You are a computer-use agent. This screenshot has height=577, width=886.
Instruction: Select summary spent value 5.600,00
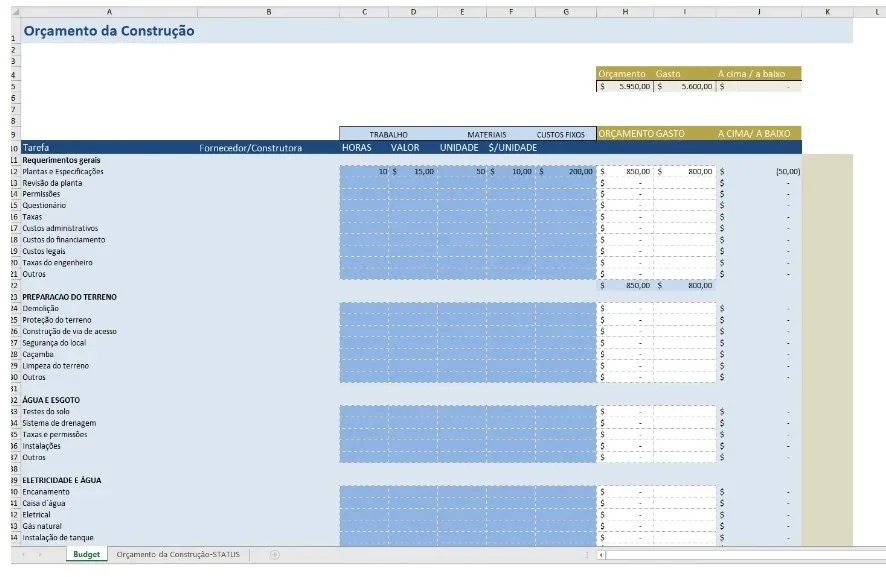(685, 86)
